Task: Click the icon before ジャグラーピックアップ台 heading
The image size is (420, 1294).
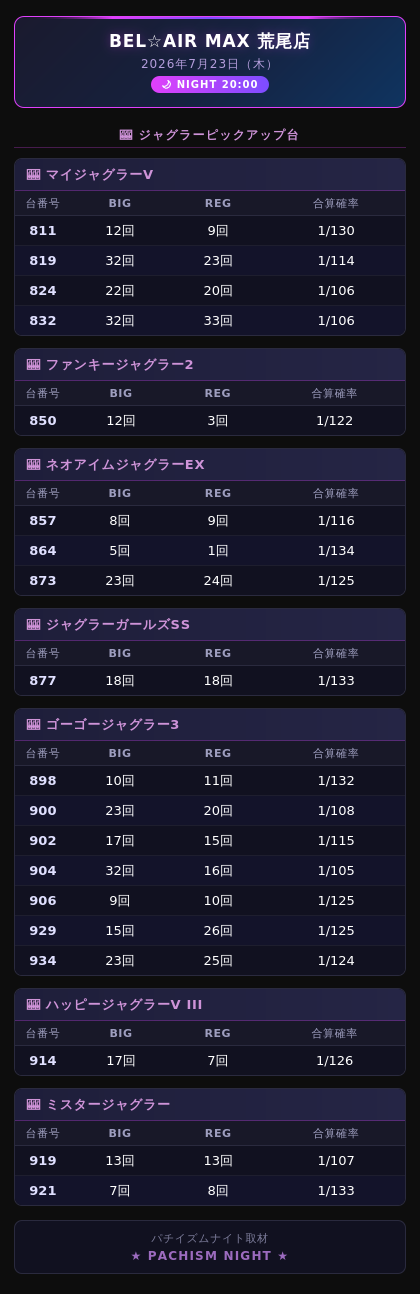Action: coord(126,135)
